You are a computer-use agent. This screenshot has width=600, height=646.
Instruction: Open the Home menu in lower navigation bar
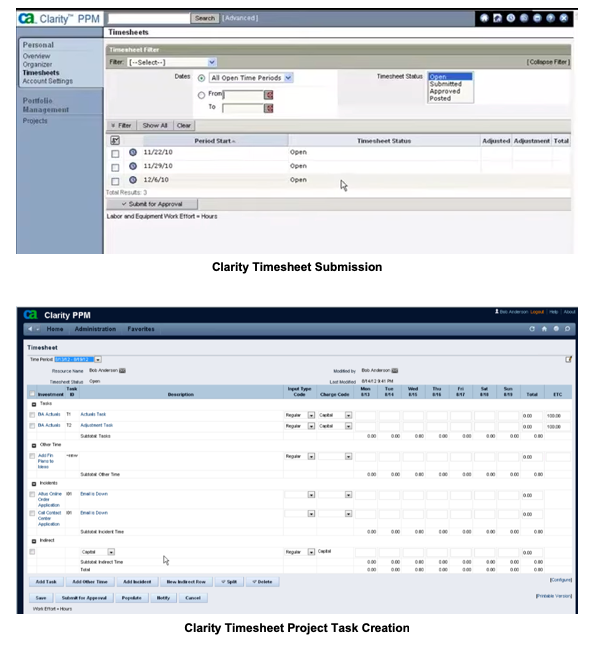55,329
